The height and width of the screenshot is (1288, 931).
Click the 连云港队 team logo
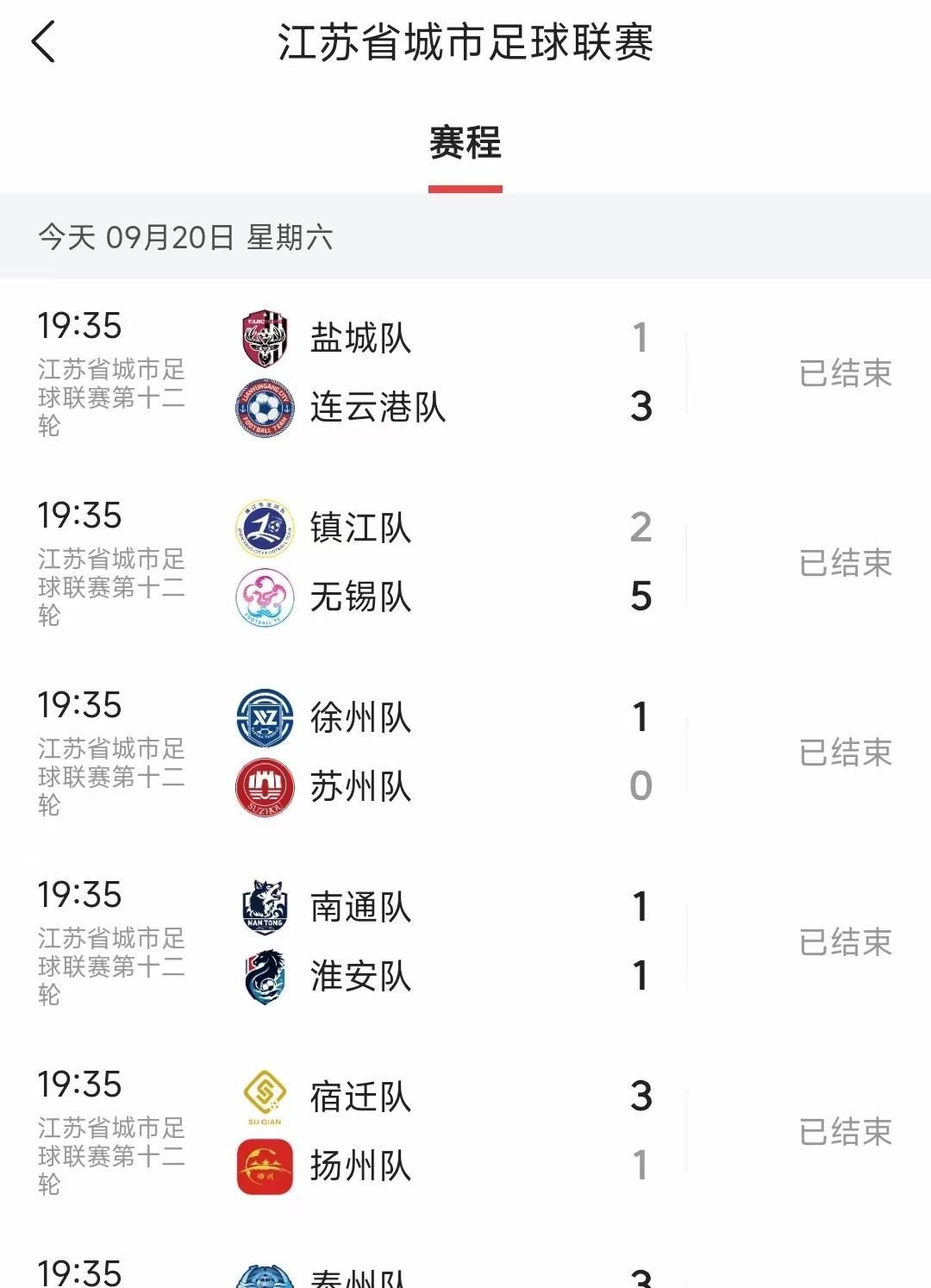tap(265, 408)
